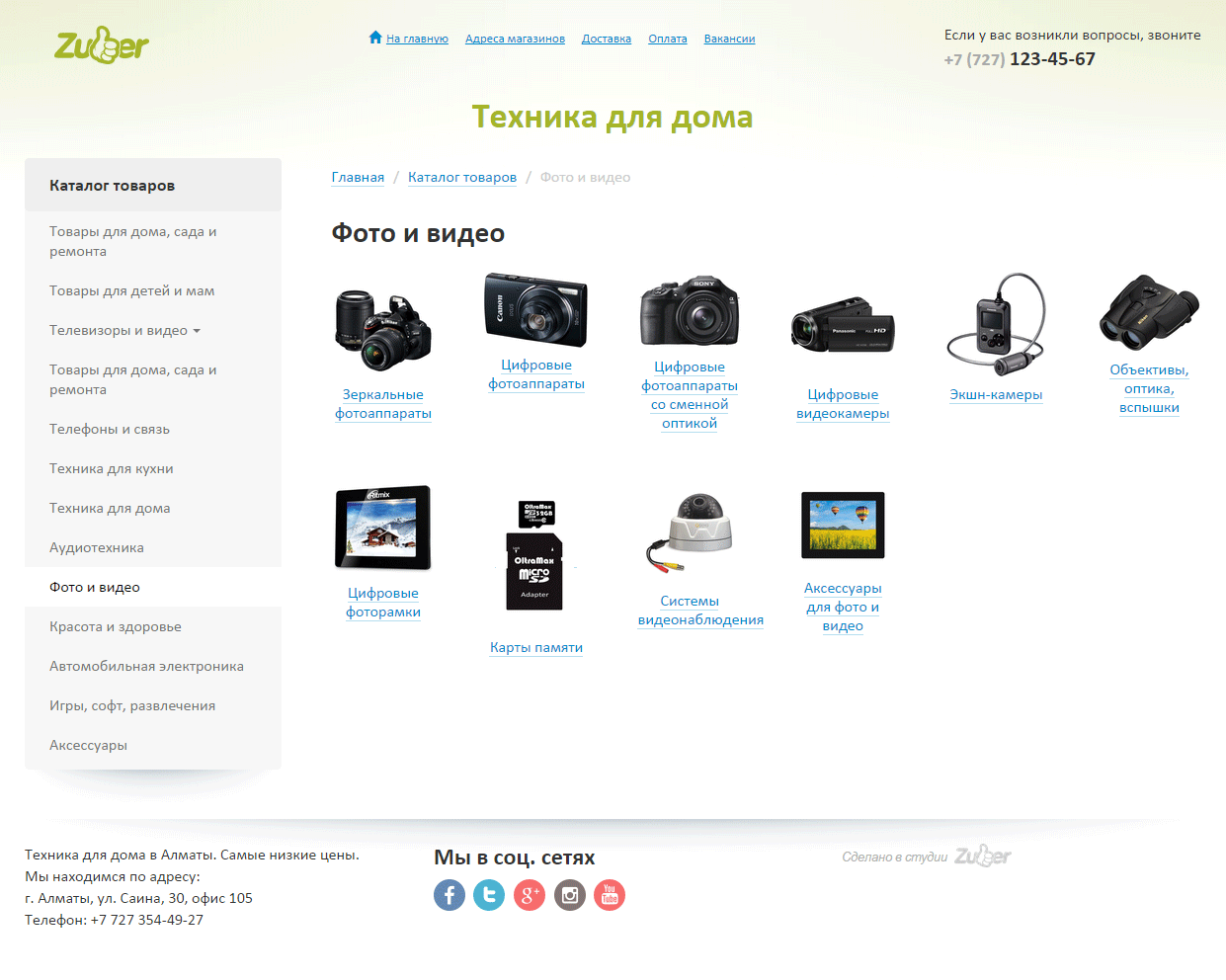Click Главная breadcrumb link
Screen dimensions: 1226x980
click(358, 177)
